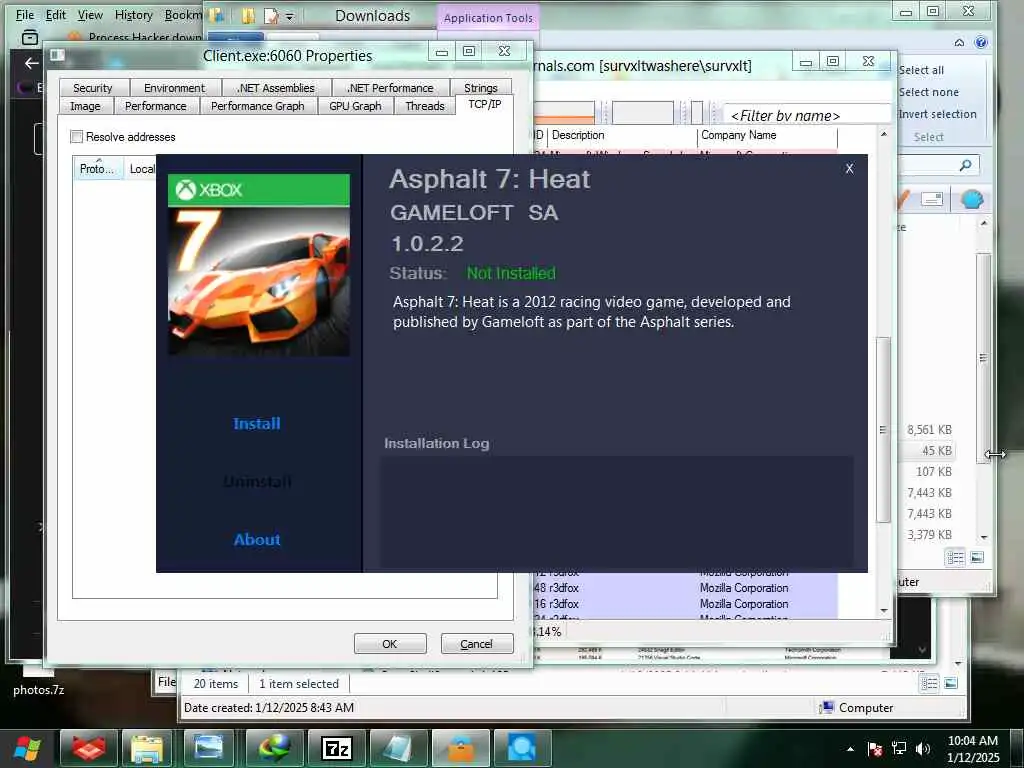Viewport: 1024px width, 768px height.
Task: Click the Xbox logo banner in the installer
Action: point(259,190)
